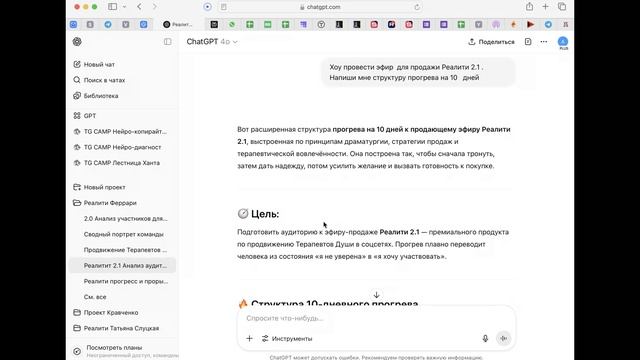
Task: Go forward with Safari forward arrow
Action: pos(155,7)
